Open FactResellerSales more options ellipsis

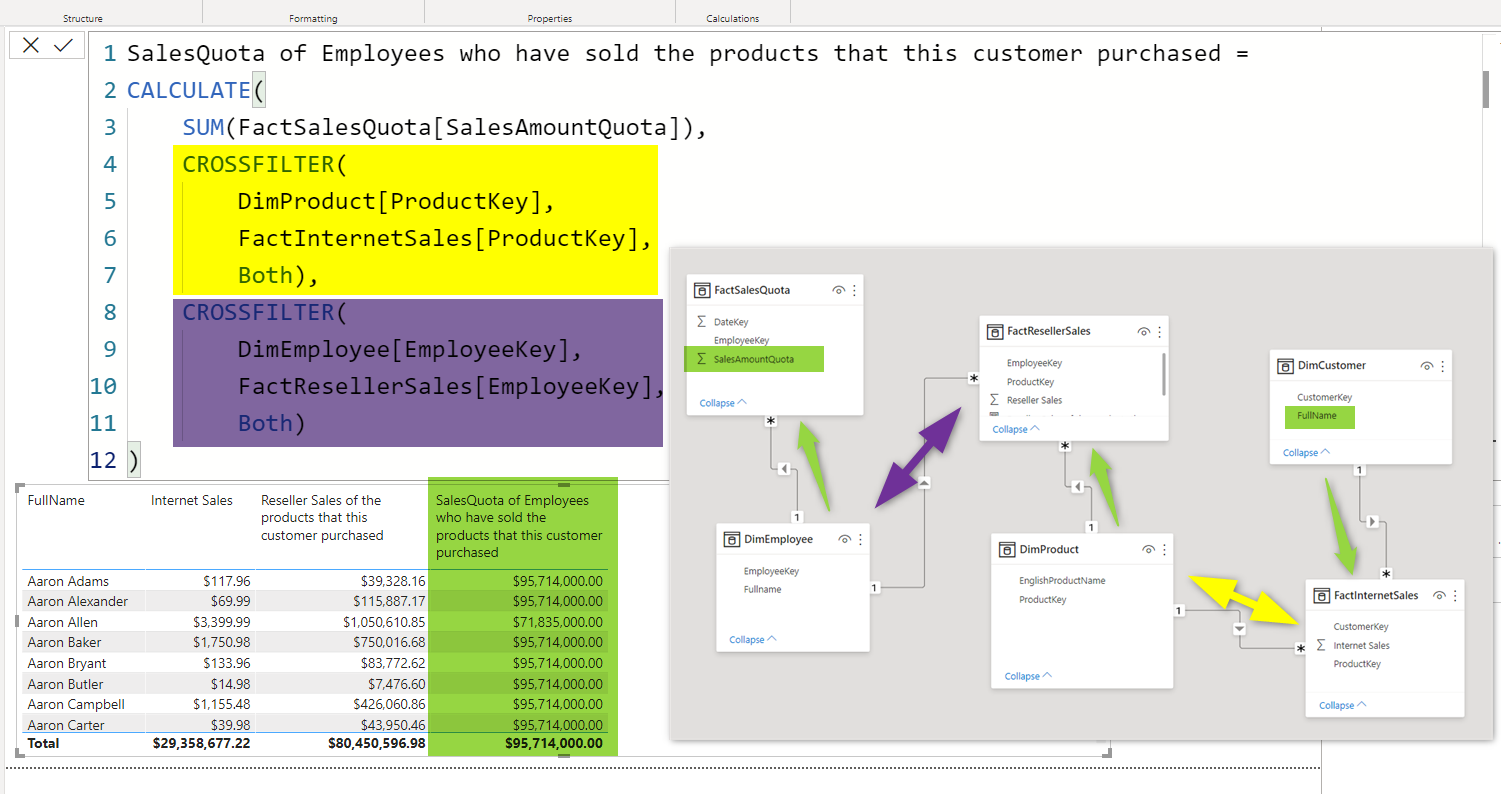[x=1159, y=331]
